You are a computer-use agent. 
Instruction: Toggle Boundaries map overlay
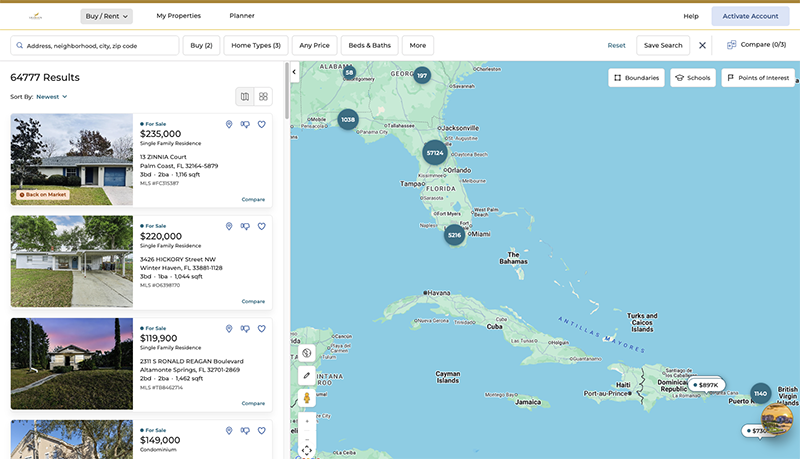coord(636,78)
